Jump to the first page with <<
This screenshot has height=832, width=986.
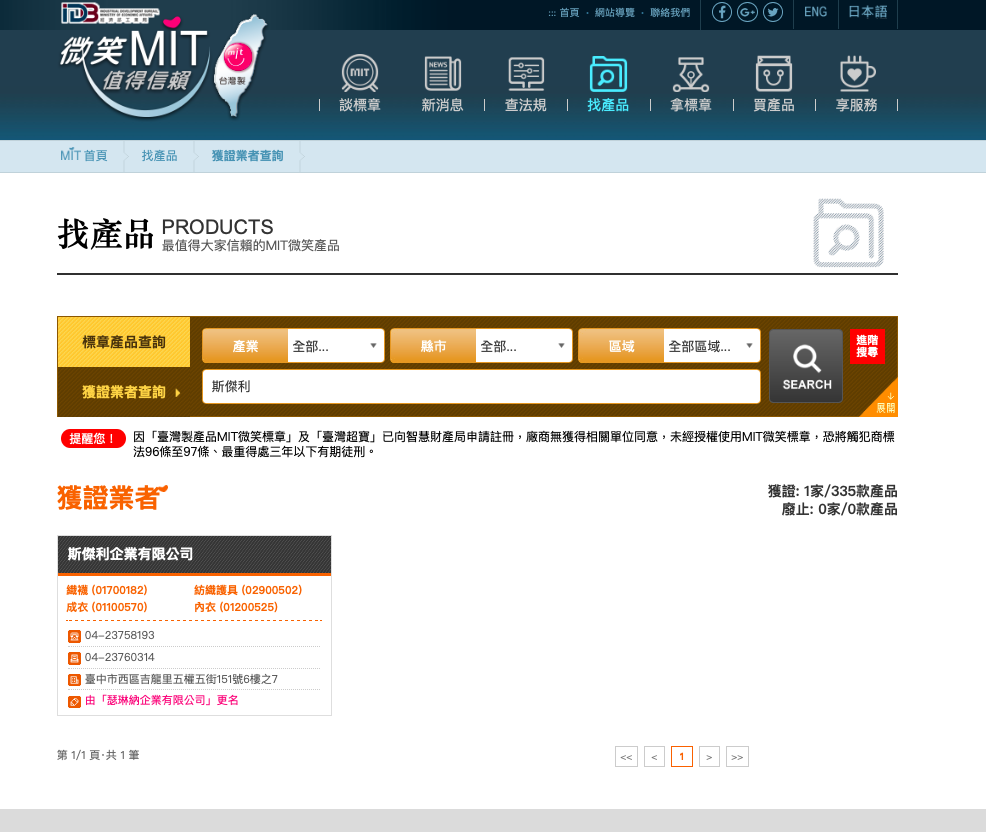(x=626, y=757)
